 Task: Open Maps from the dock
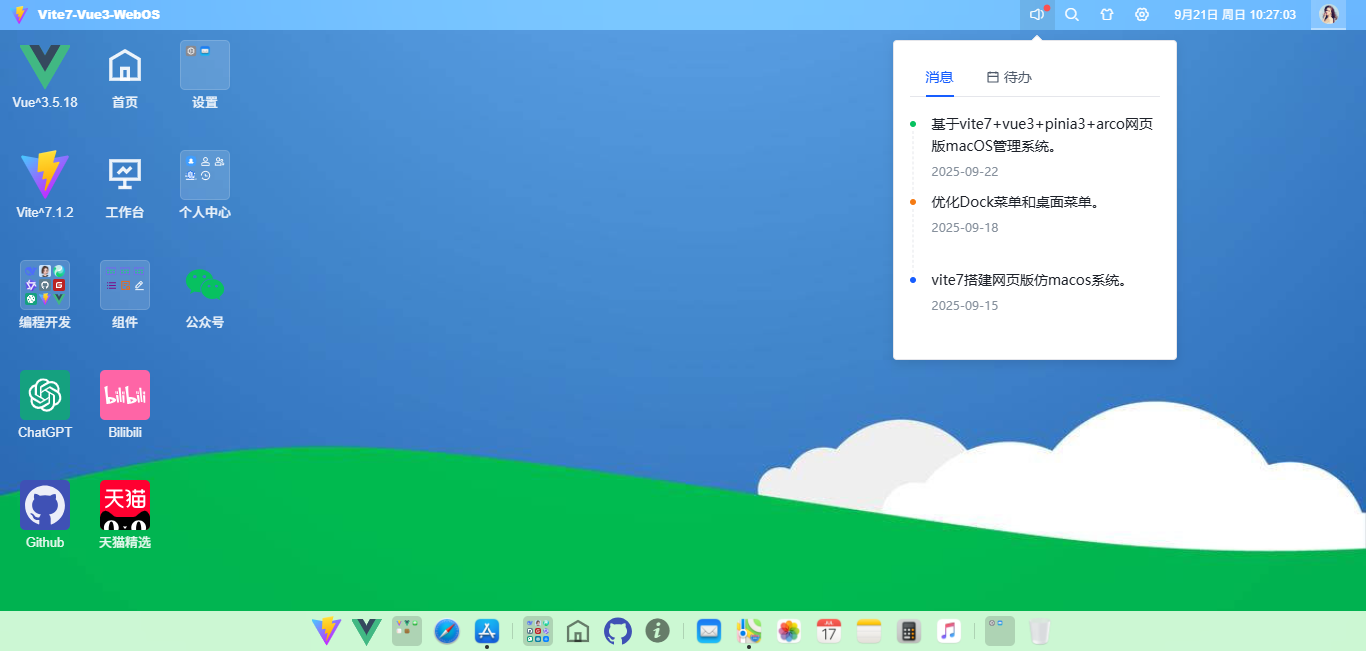click(749, 631)
